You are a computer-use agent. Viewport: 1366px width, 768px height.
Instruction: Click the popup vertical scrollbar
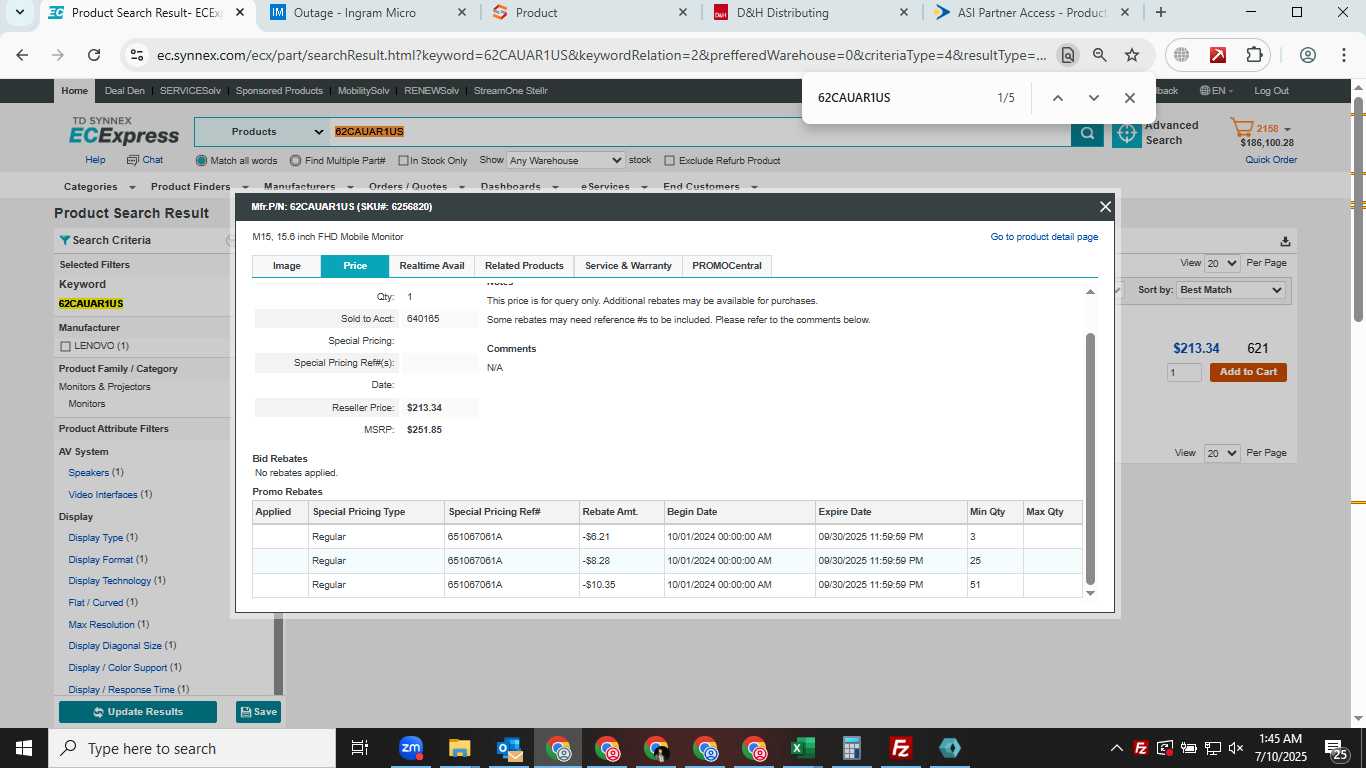point(1090,459)
